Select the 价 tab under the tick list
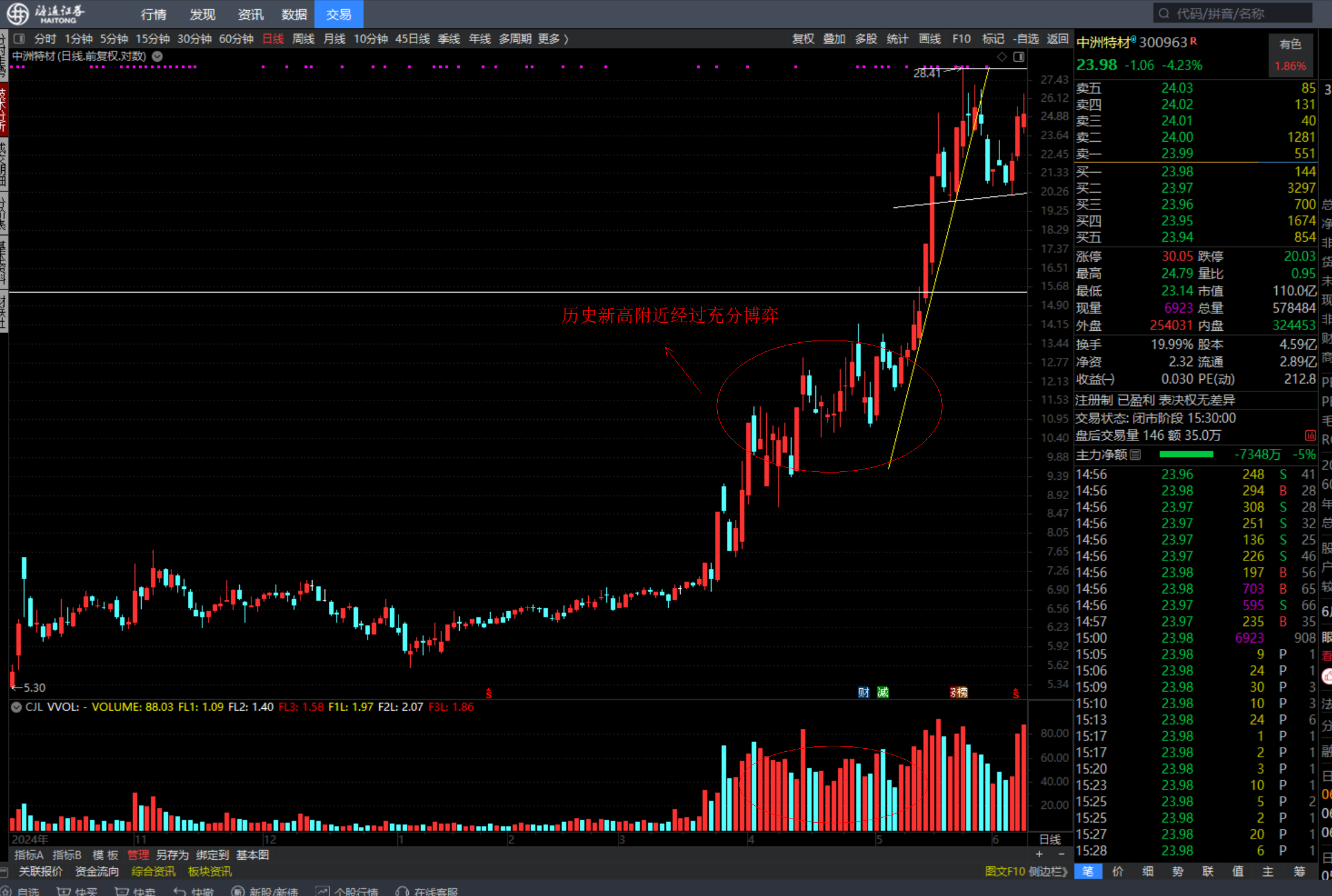 1118,871
